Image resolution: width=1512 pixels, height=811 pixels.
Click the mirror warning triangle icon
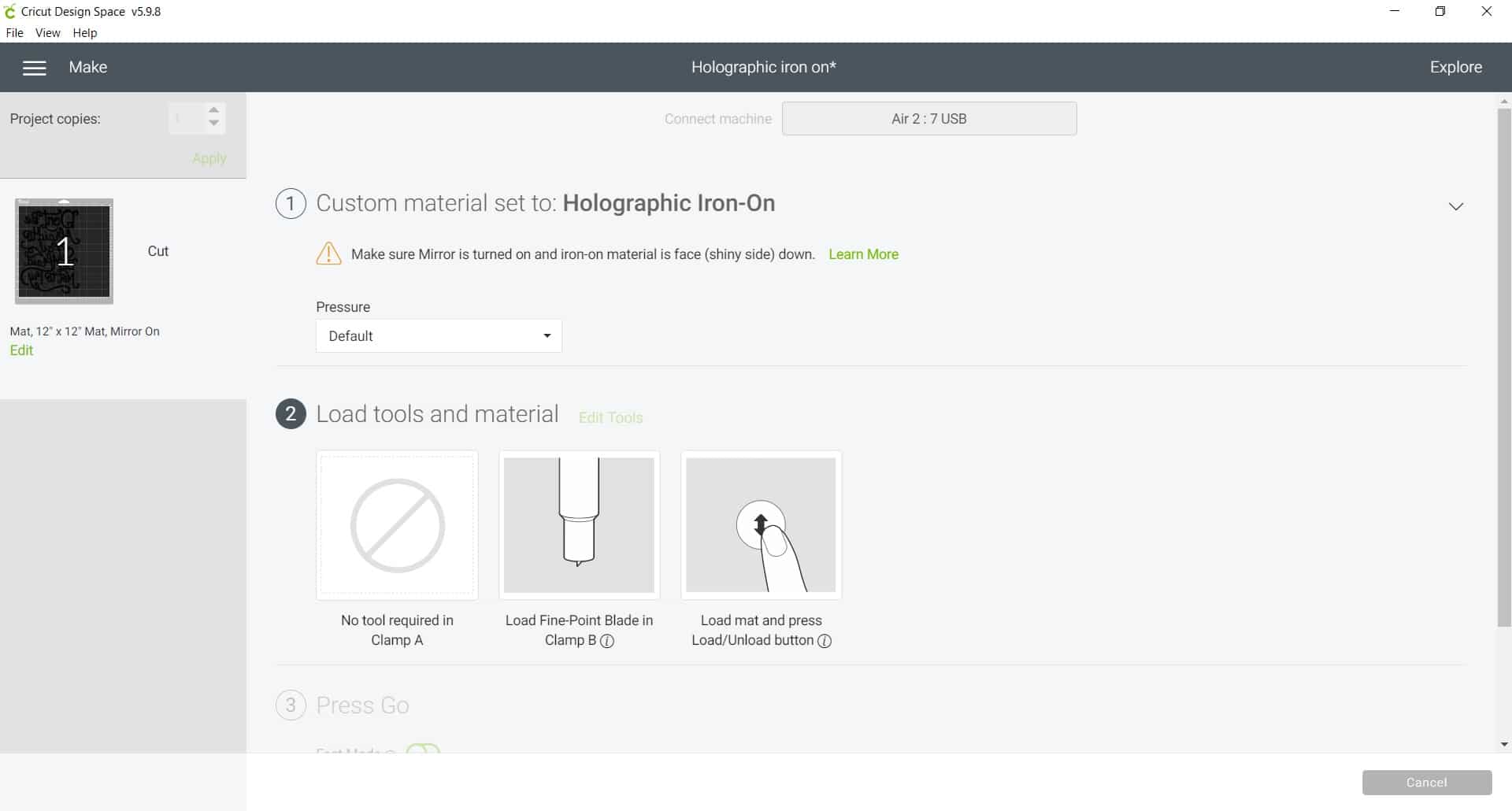328,254
